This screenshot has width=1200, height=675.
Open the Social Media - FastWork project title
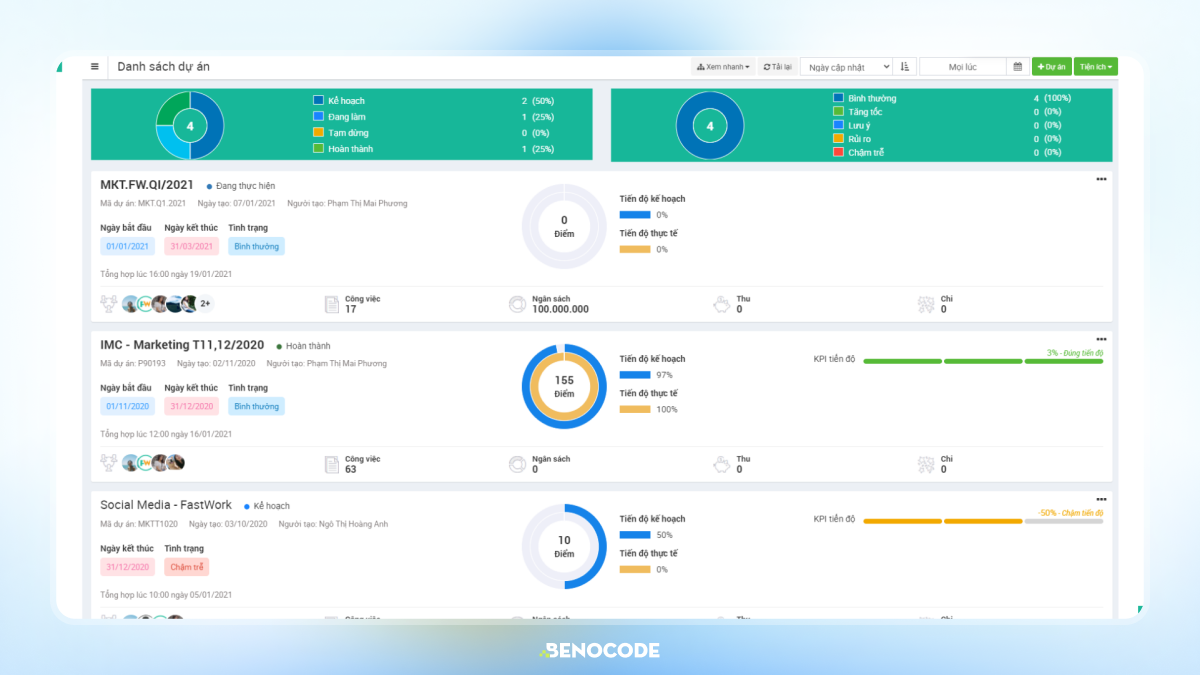pos(166,505)
